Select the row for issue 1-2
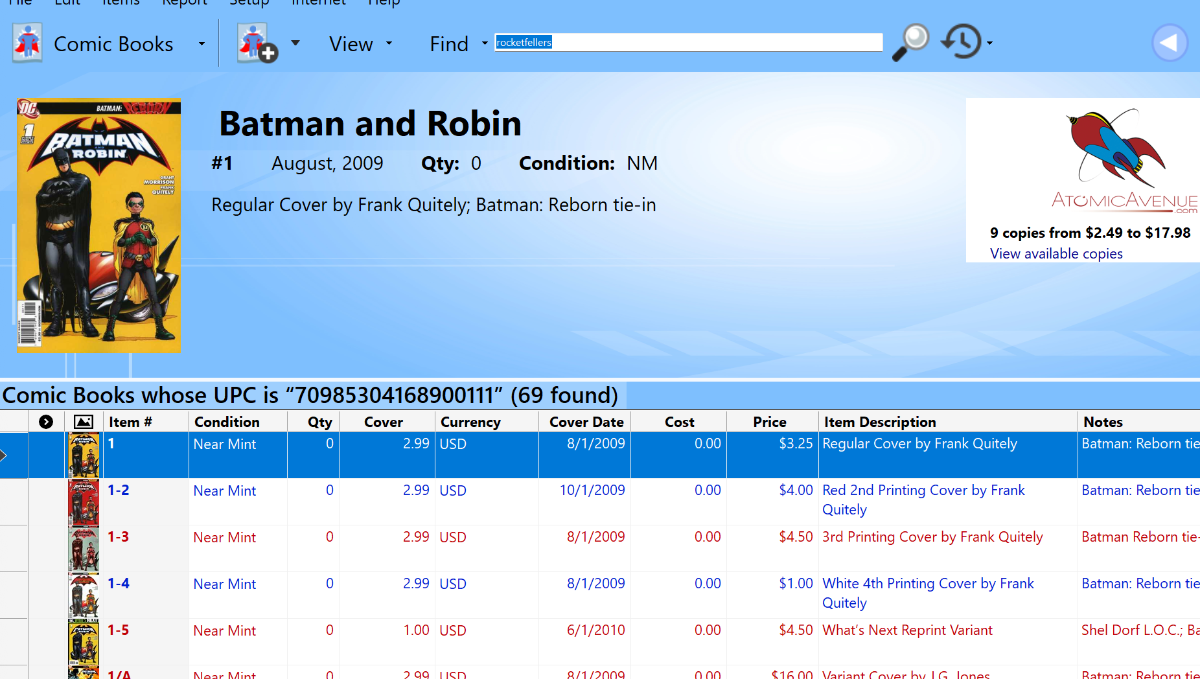 click(600, 502)
